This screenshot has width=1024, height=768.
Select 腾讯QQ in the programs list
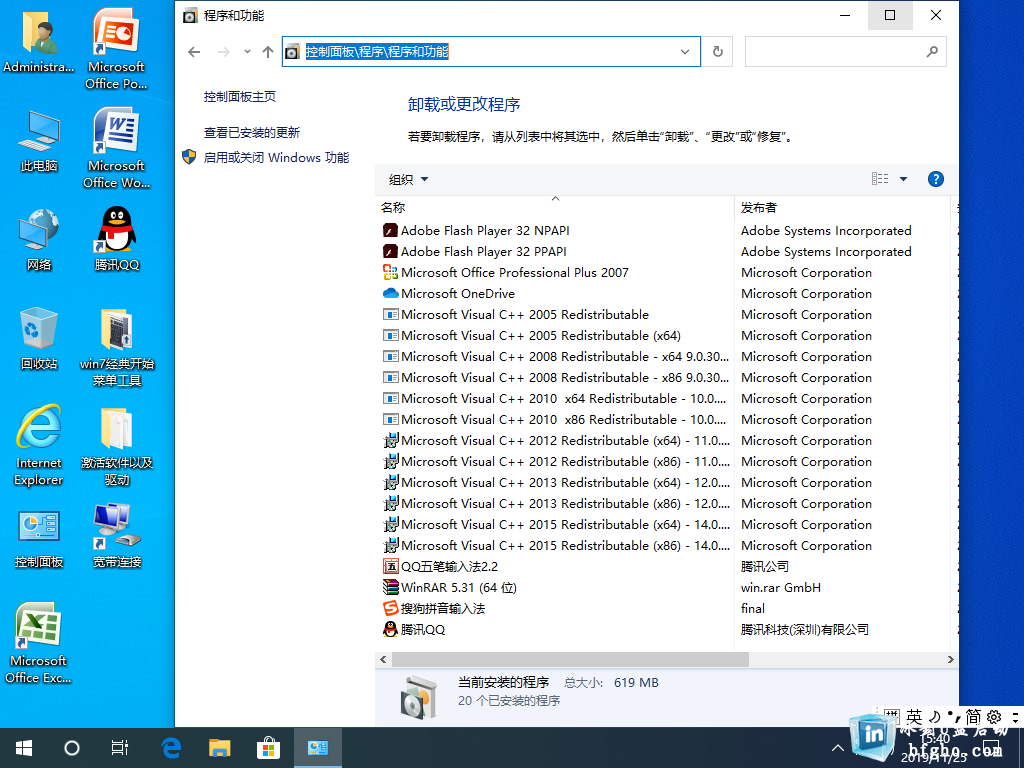point(423,630)
